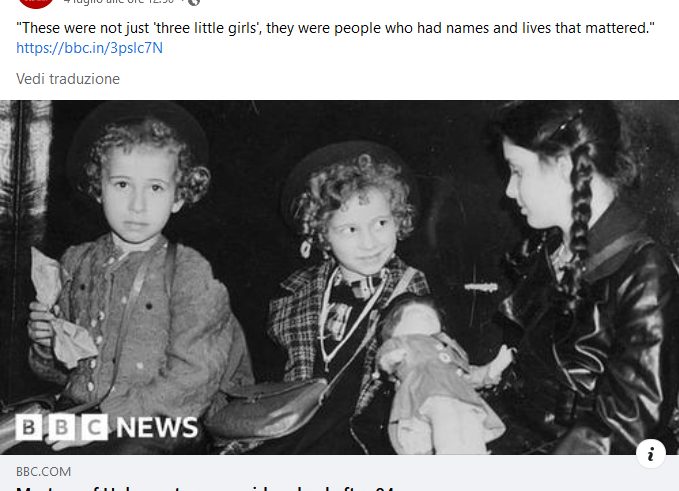Click the globe public-audience icon

pyautogui.click(x=194, y=2)
